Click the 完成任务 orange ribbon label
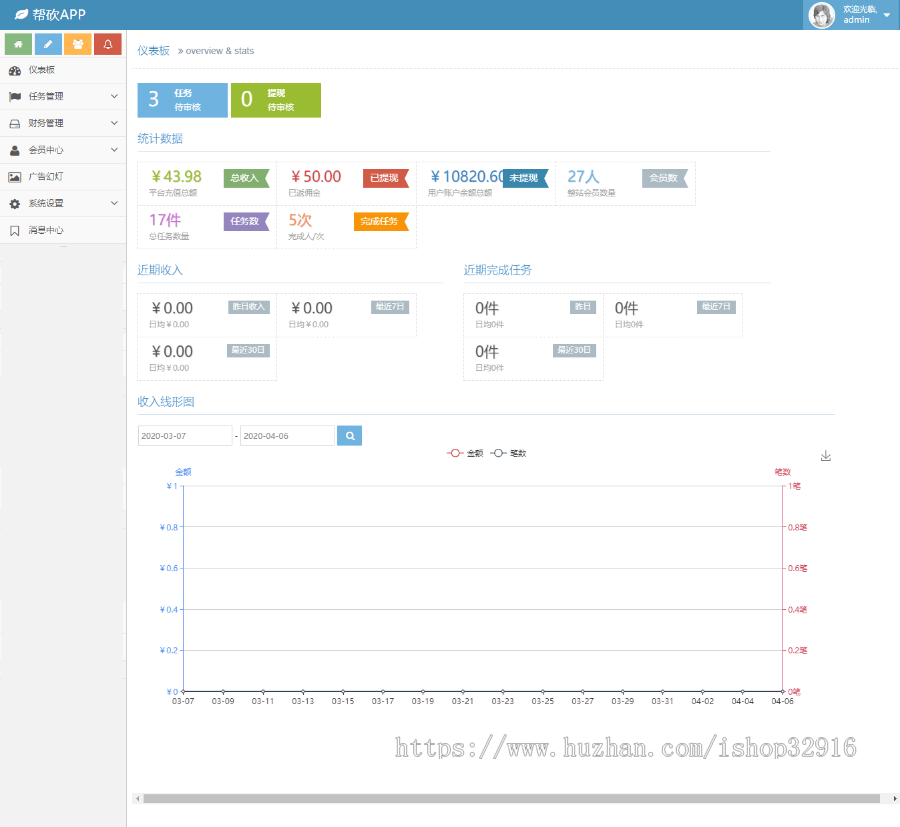The width and height of the screenshot is (900, 827). point(381,222)
